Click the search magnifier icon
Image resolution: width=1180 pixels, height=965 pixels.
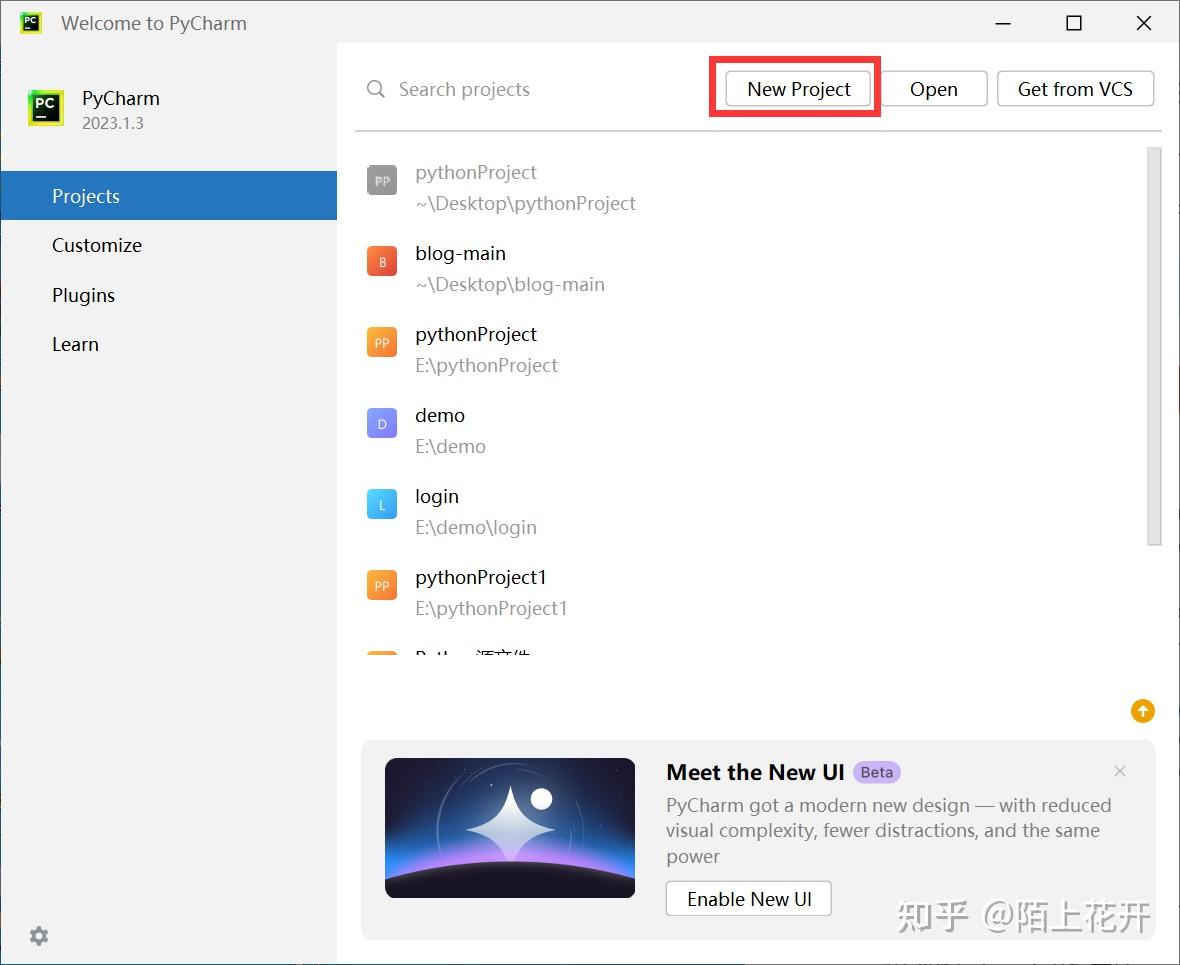click(x=375, y=89)
